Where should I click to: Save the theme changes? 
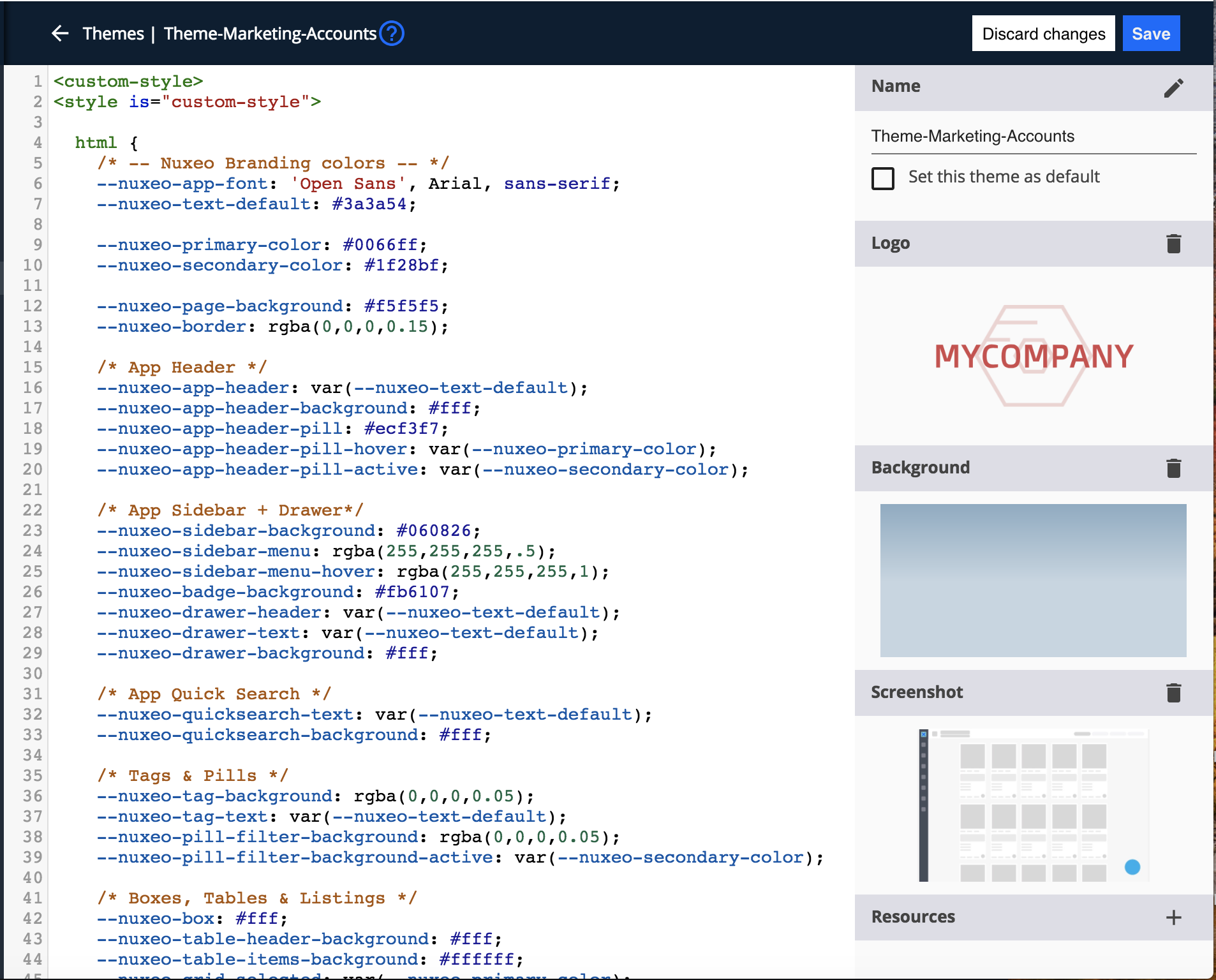tap(1151, 33)
